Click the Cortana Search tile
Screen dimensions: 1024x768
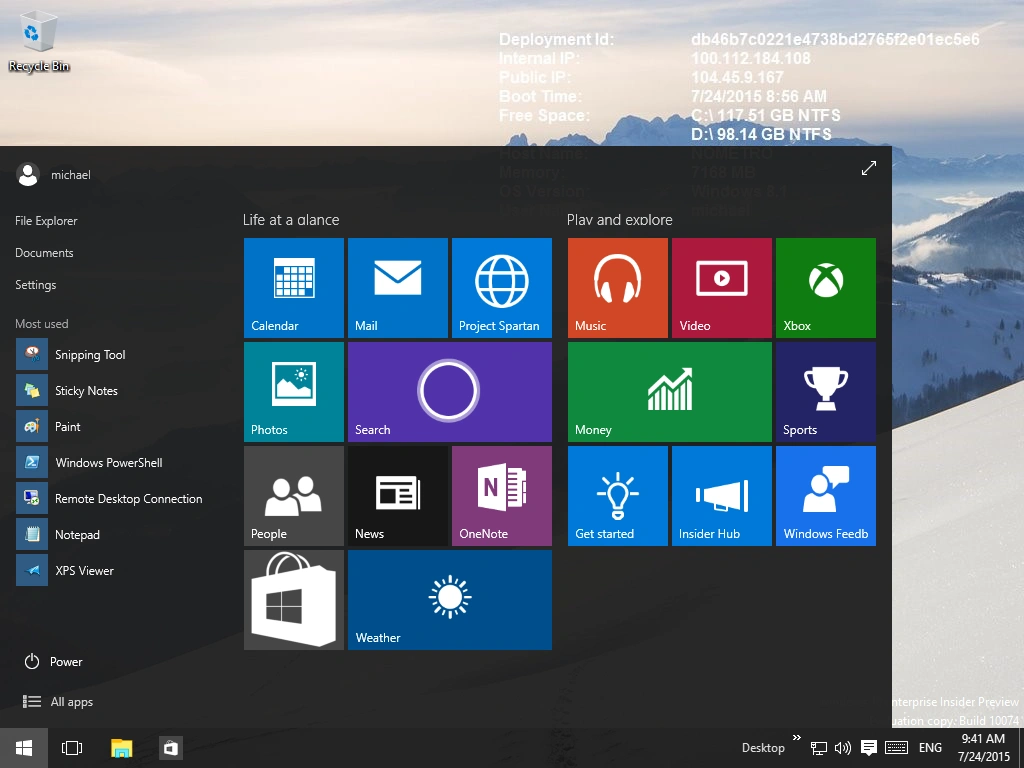[449, 391]
